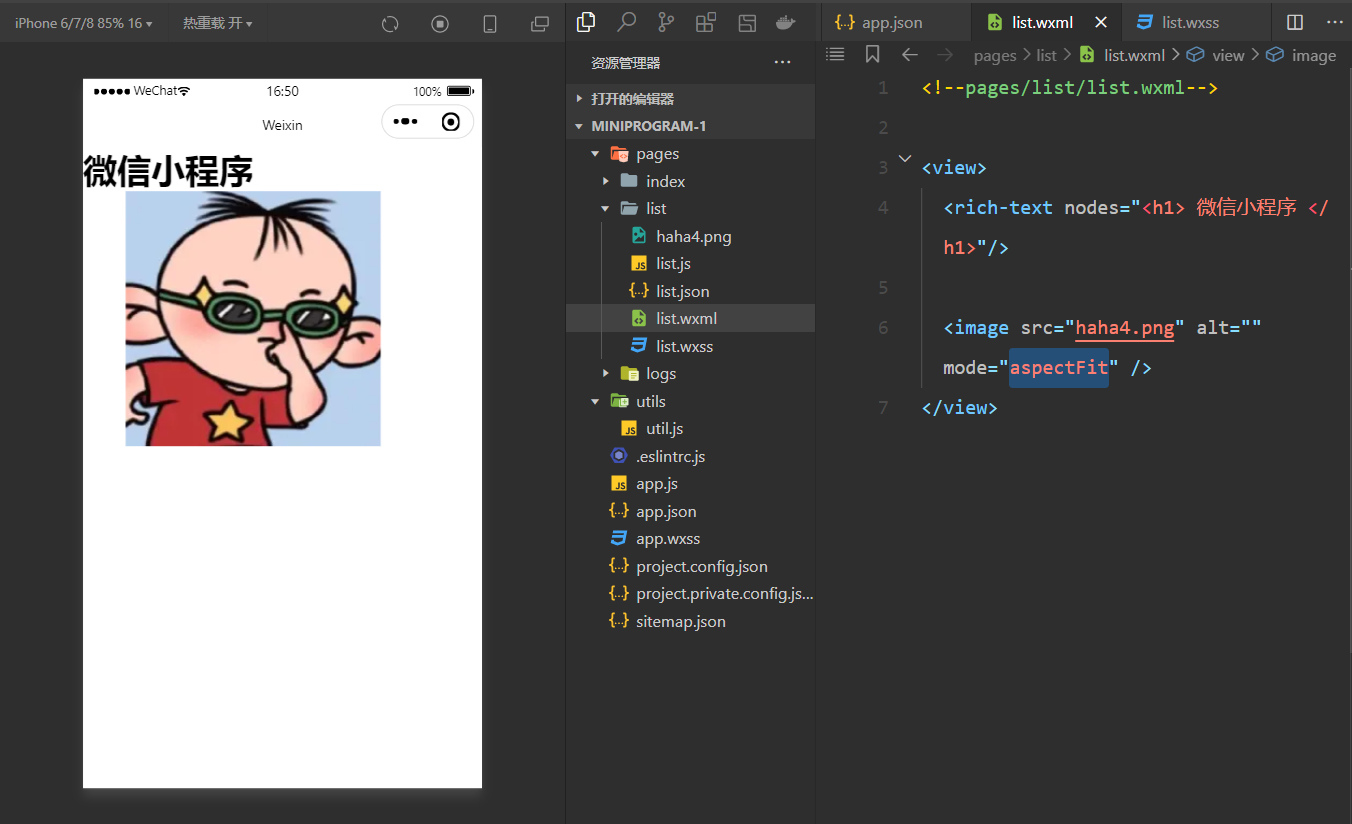This screenshot has width=1352, height=824.
Task: Click the refresh simulator icon
Action: tap(390, 23)
